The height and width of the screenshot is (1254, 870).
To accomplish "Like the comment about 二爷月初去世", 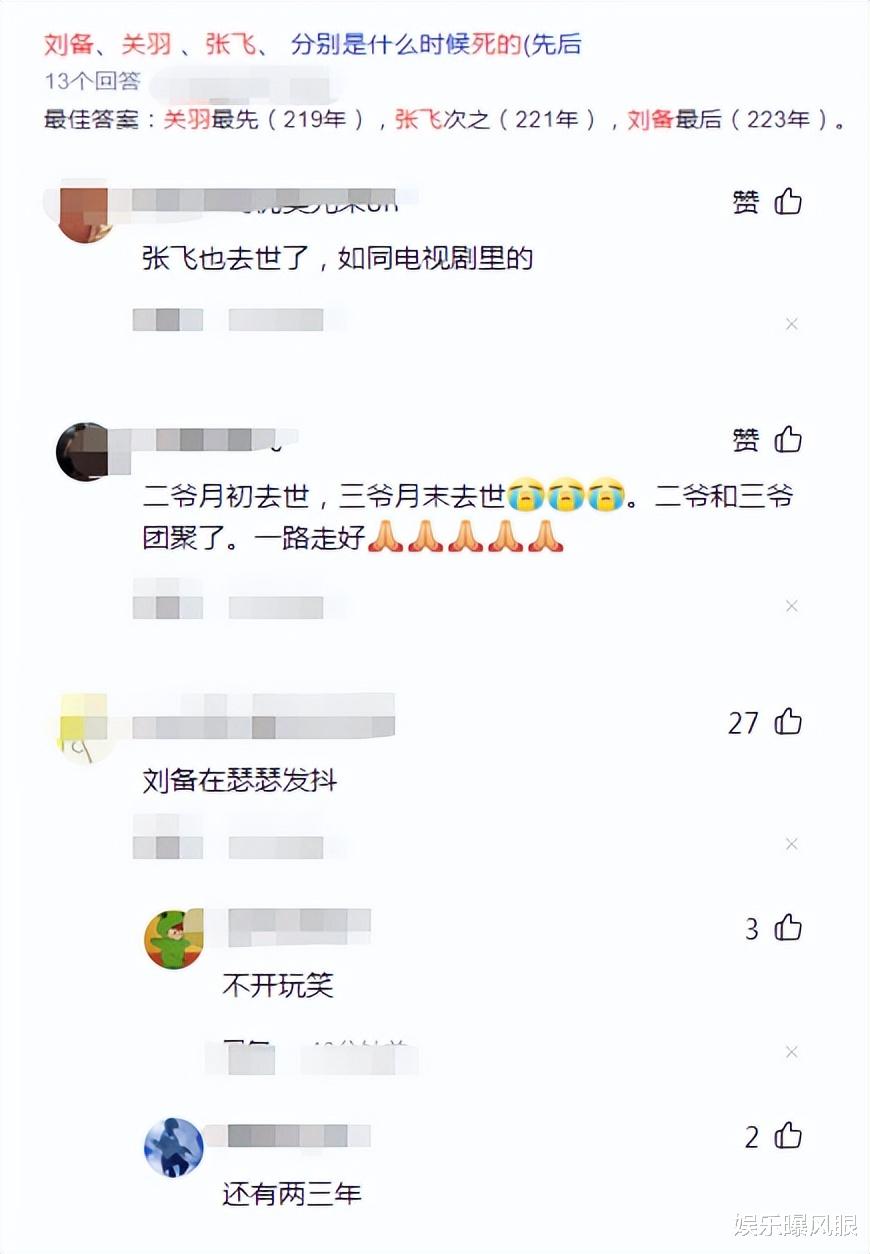I will [x=789, y=440].
